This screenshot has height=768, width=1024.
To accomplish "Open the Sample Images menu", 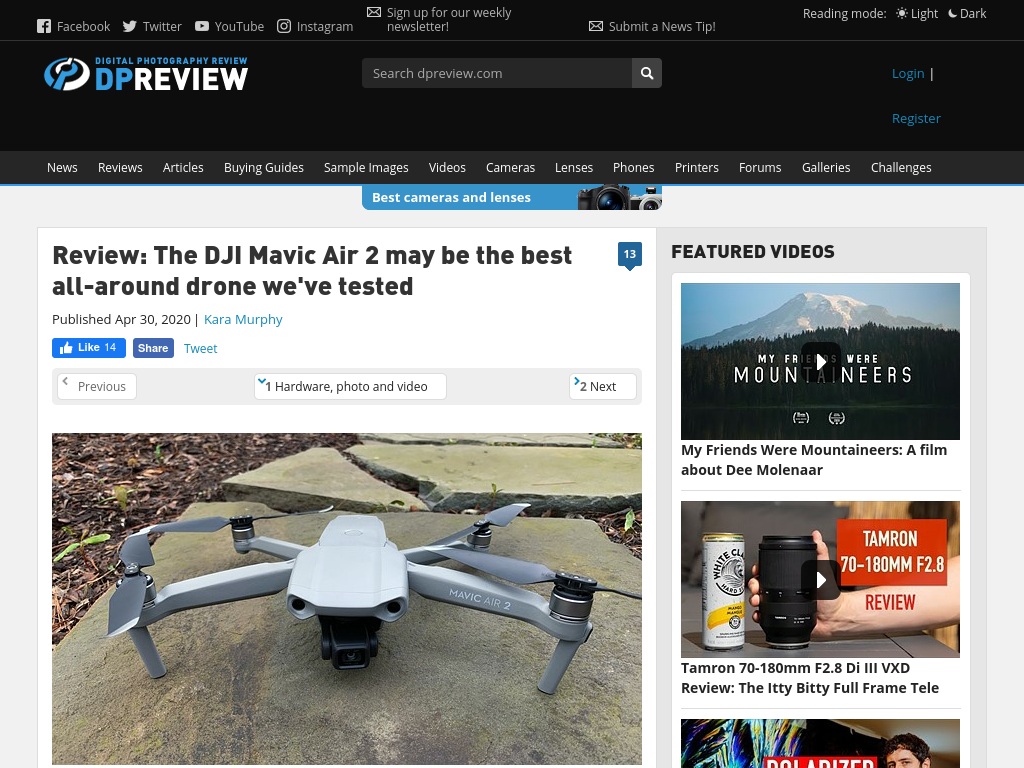I will (366, 168).
